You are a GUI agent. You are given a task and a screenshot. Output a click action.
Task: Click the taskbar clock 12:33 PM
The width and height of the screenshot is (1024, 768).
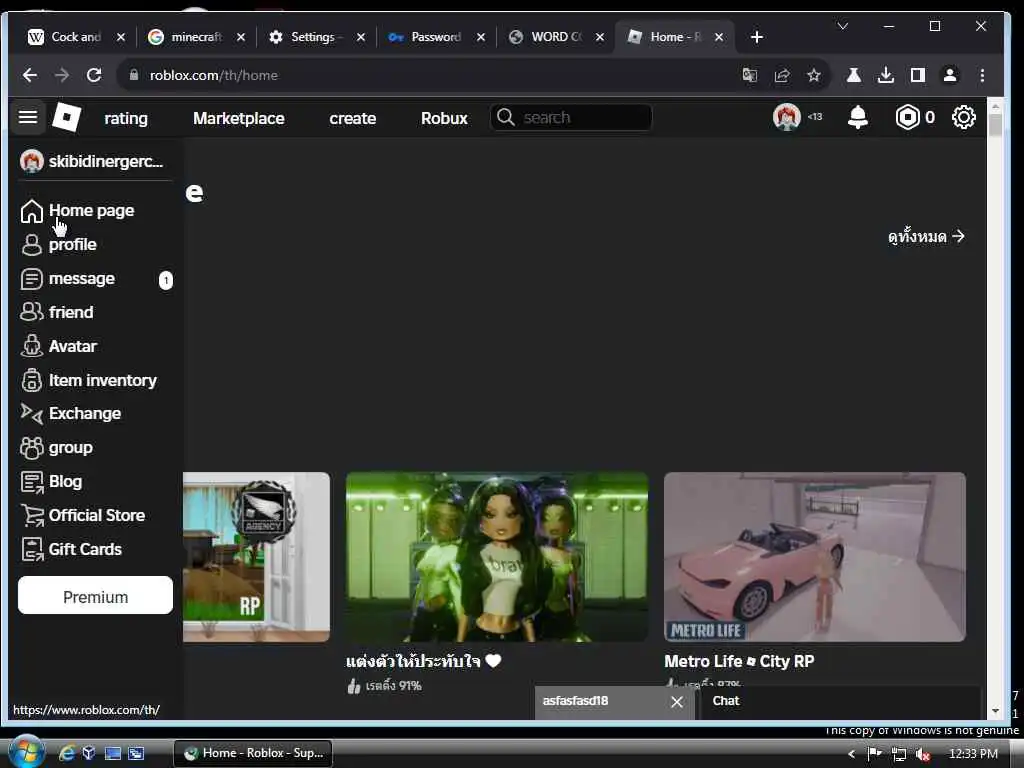973,754
